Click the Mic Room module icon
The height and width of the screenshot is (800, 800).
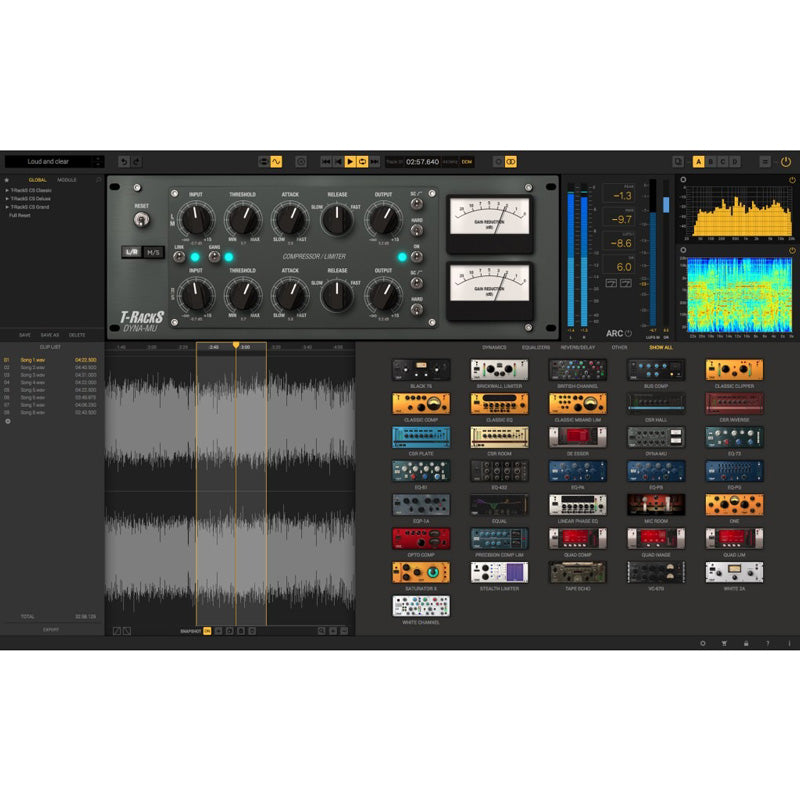(x=655, y=504)
